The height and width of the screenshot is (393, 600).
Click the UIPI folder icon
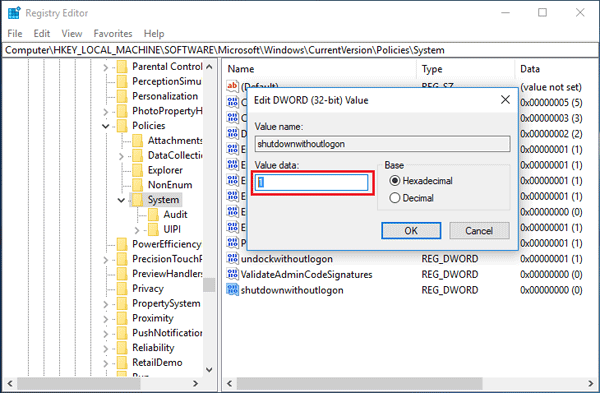(x=153, y=229)
